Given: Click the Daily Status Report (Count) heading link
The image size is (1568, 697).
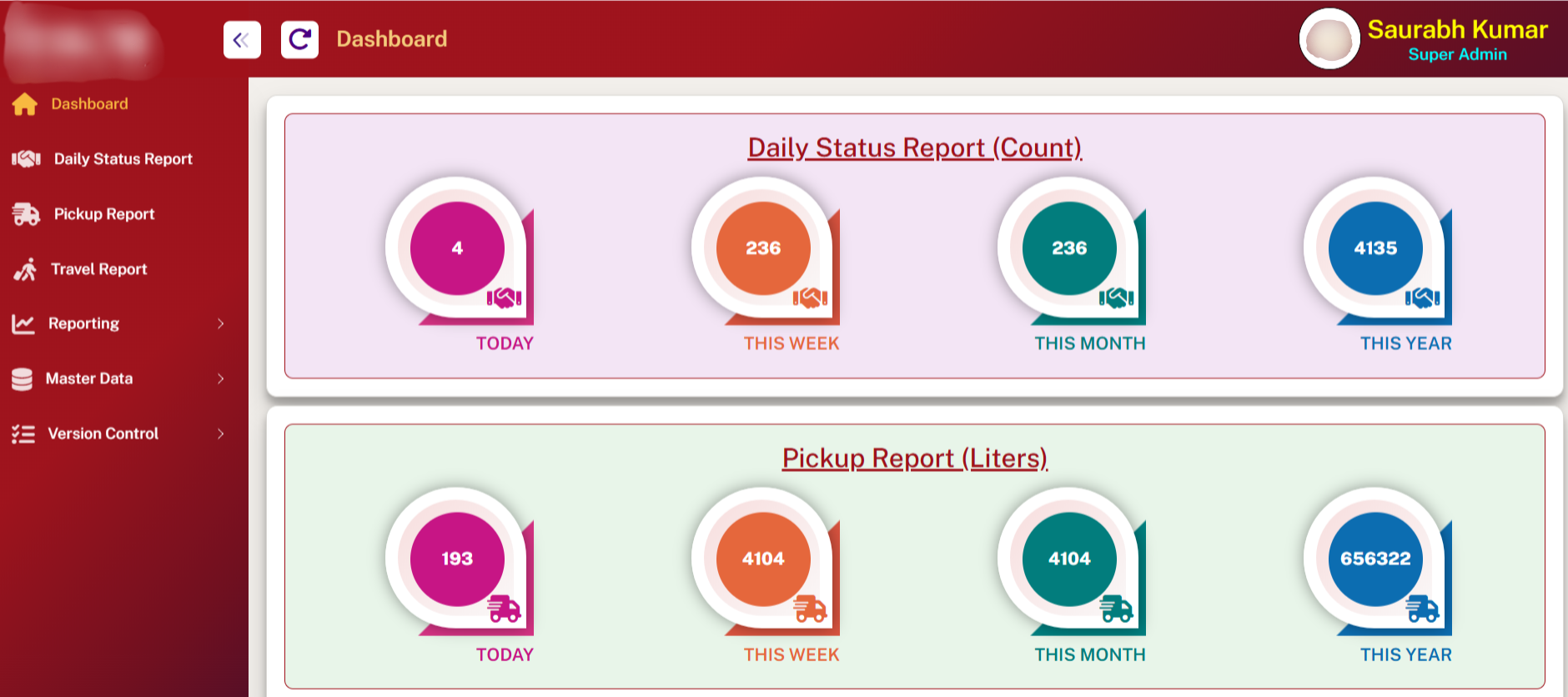Looking at the screenshot, I should (914, 148).
